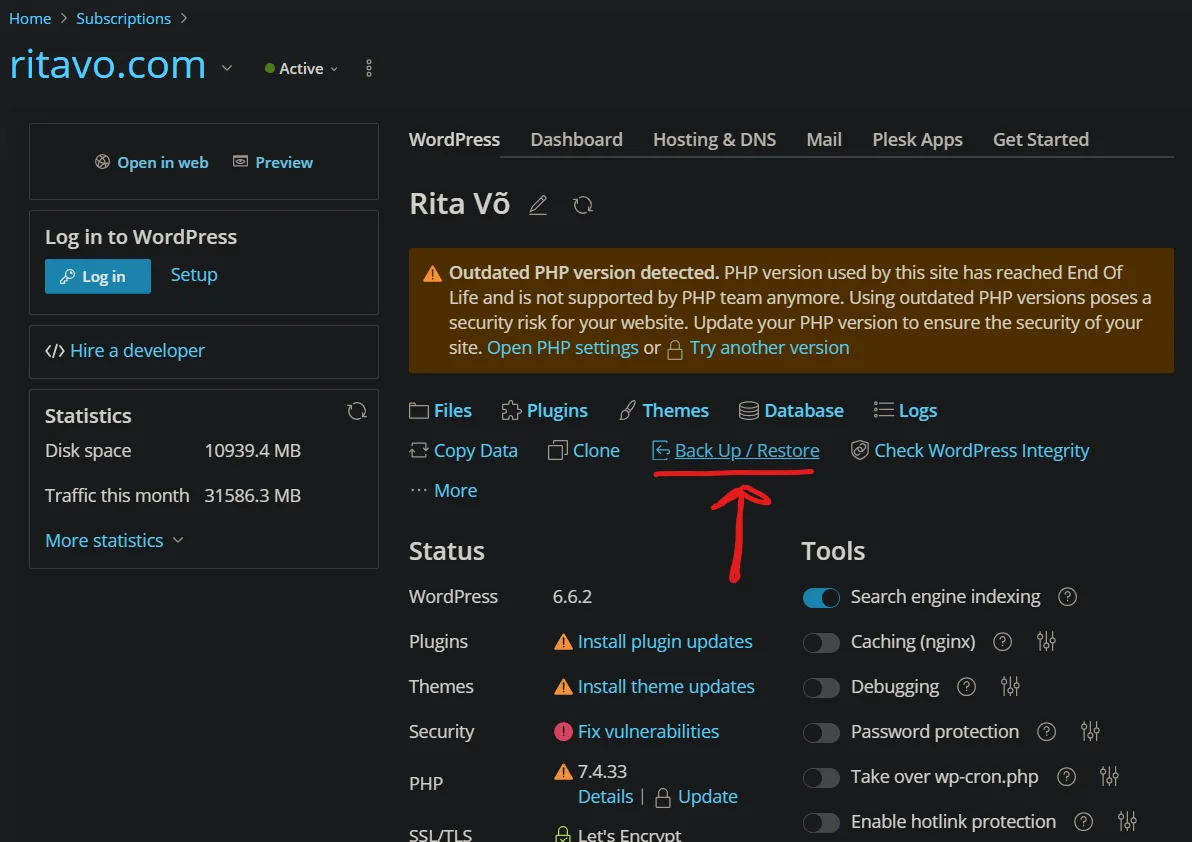This screenshot has width=1192, height=842.
Task: Open Enable hotlink protection settings sliders icon
Action: coord(1127,821)
